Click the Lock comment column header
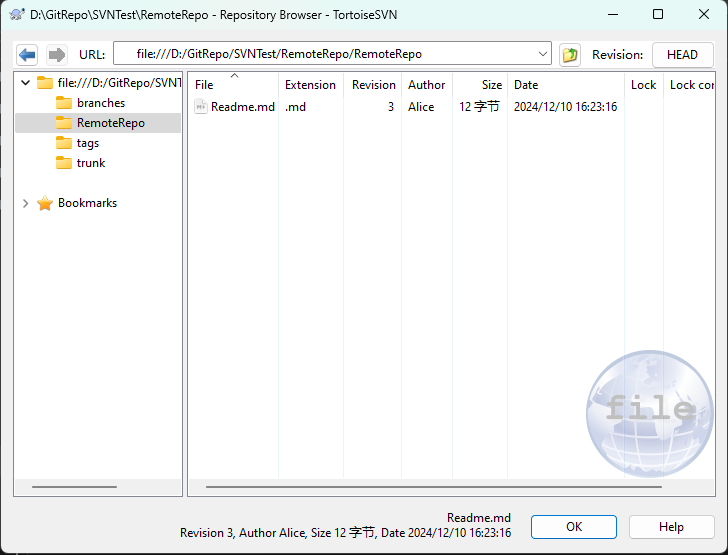Image resolution: width=728 pixels, height=555 pixels. [689, 85]
